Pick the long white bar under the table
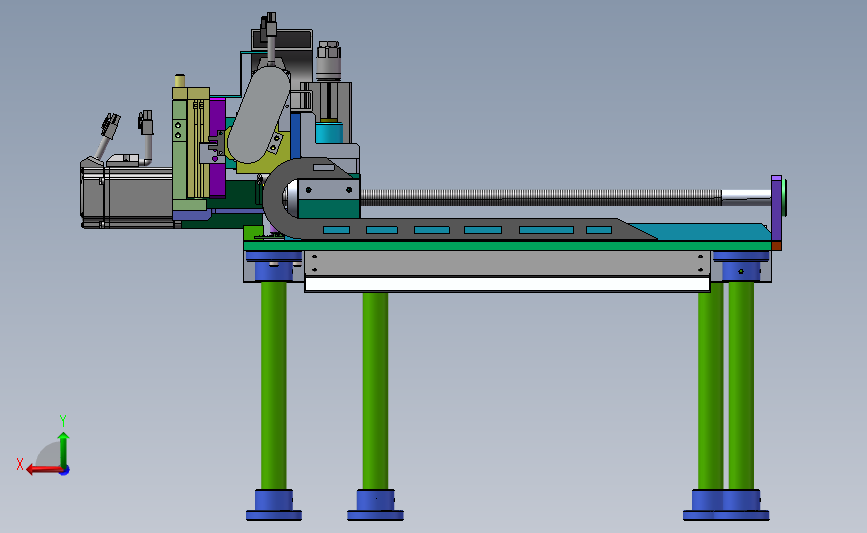 [507, 284]
